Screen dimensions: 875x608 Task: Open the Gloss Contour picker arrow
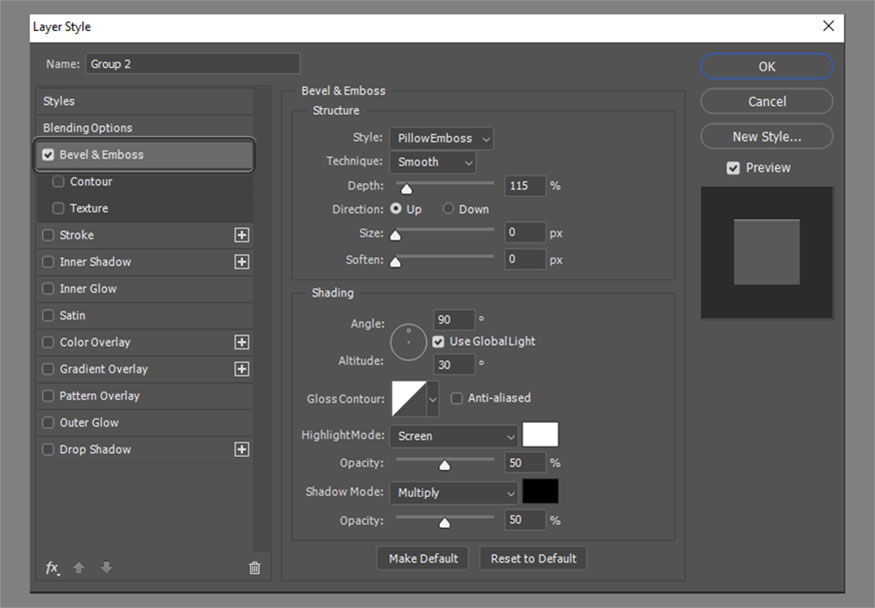(x=432, y=399)
